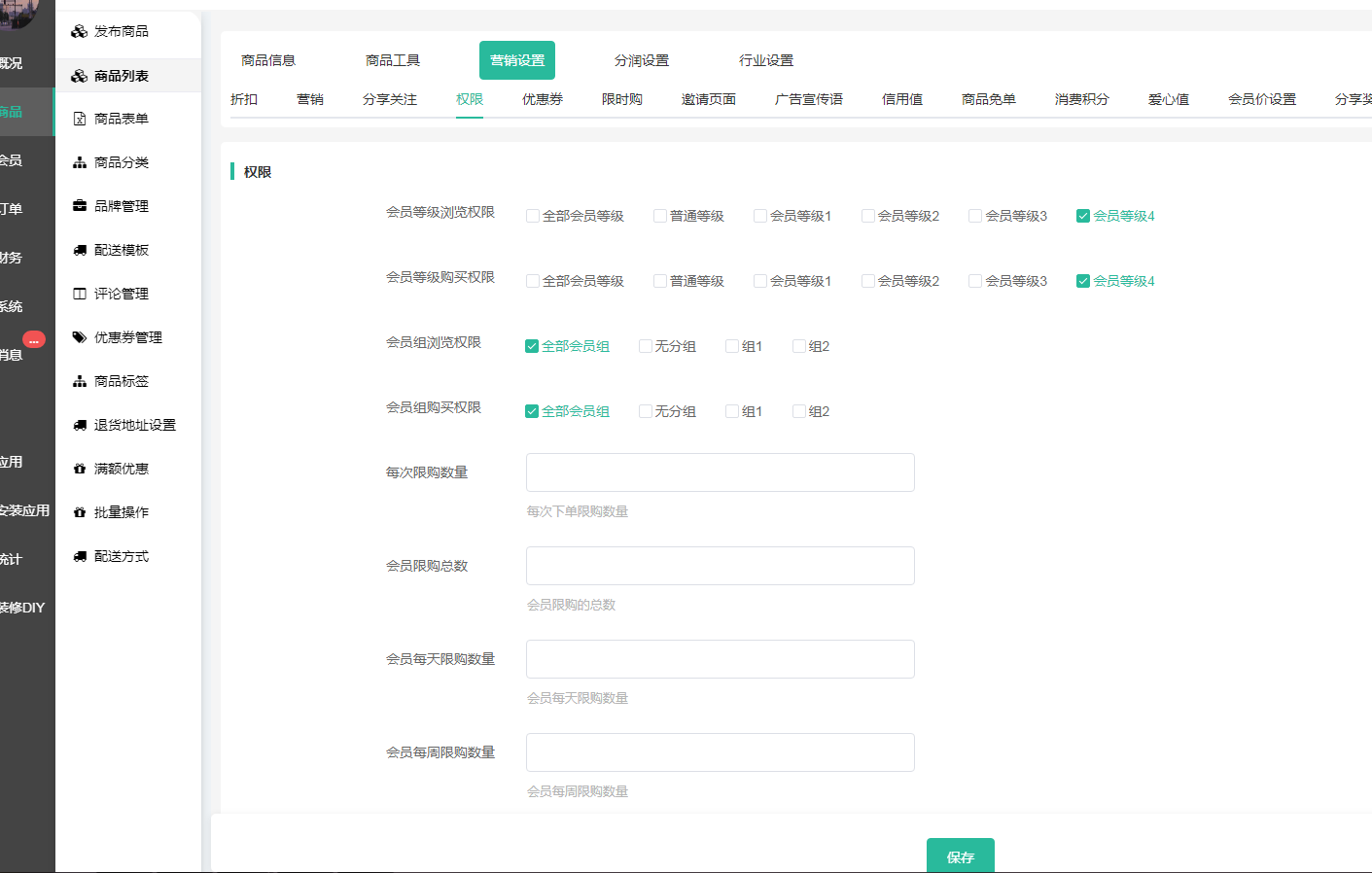
Task: Enable 组2 in 会员组购买权限 row
Action: click(799, 411)
